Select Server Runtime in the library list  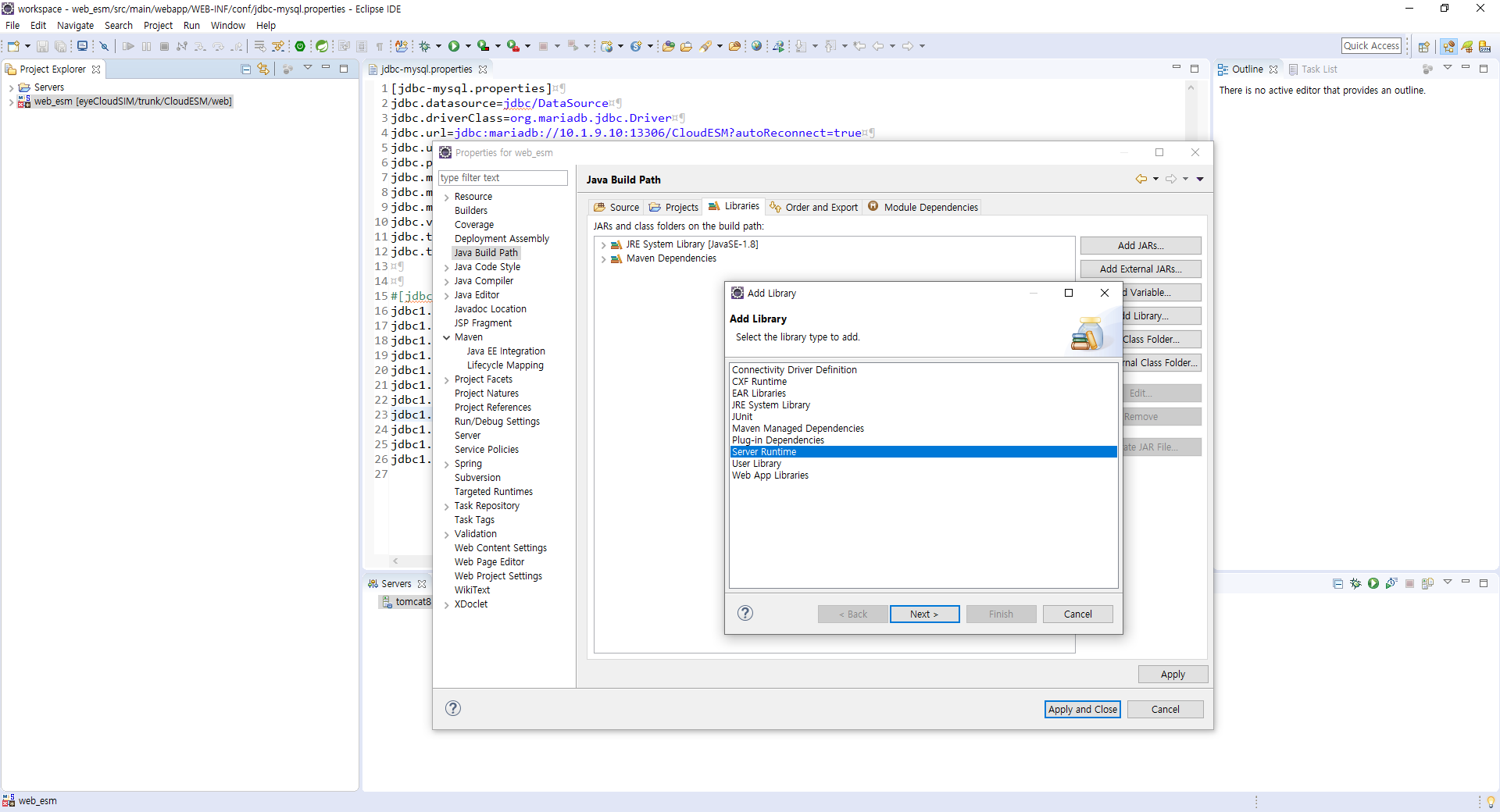point(923,452)
